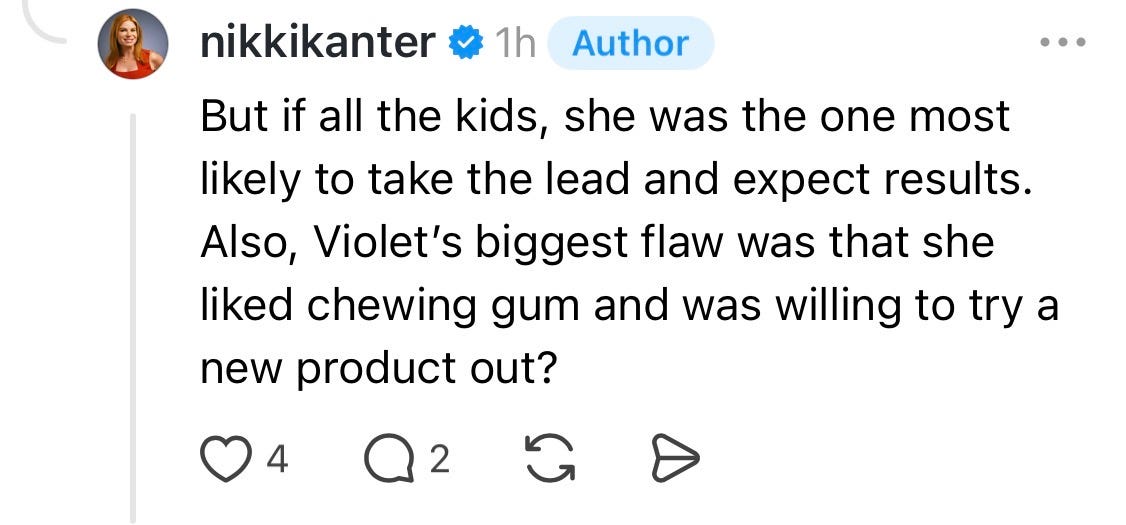Open replies with the speech bubble icon
Screen dimensions: 1126x525
390,460
